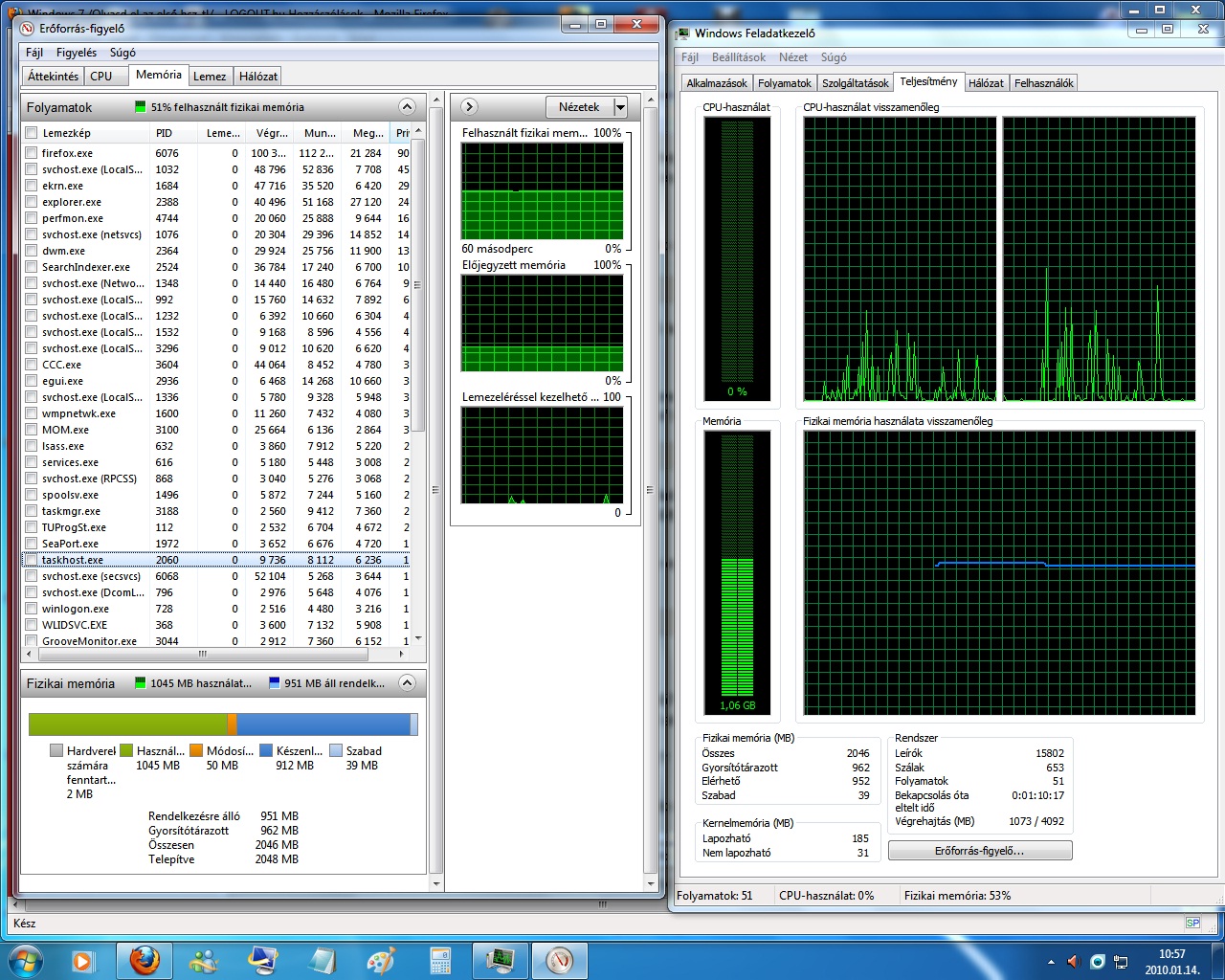1225x980 pixels.
Task: Check the dwm.exe process checkbox
Action: 32,251
